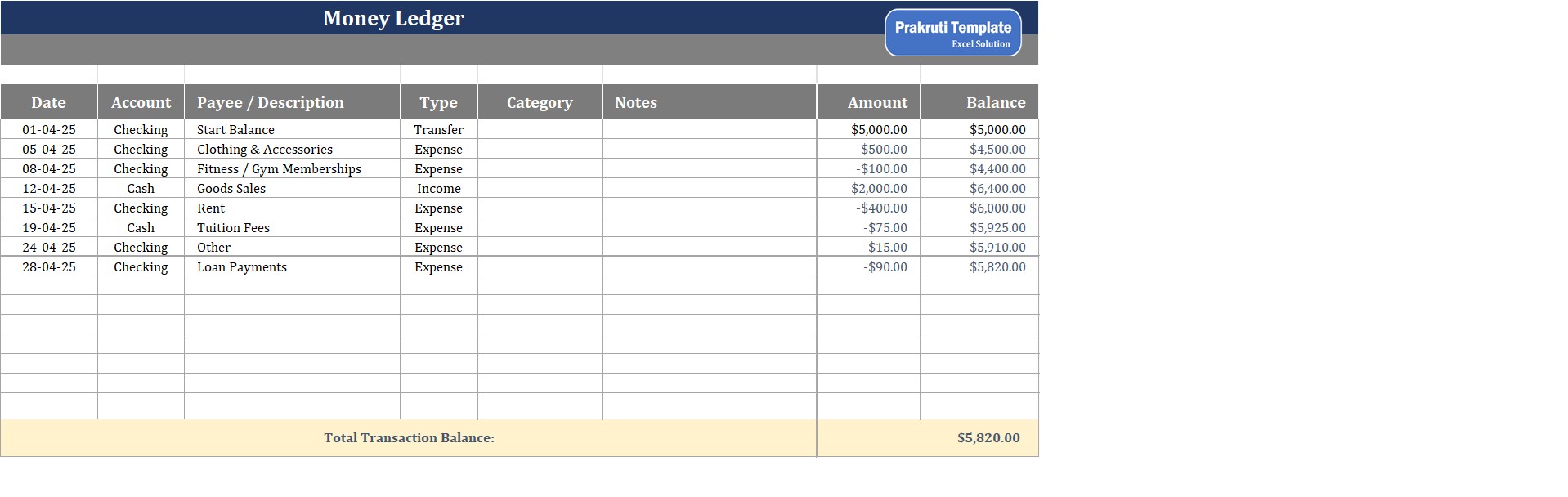This screenshot has width=1568, height=497.
Task: Select date cell 19-04-25
Action: (49, 227)
